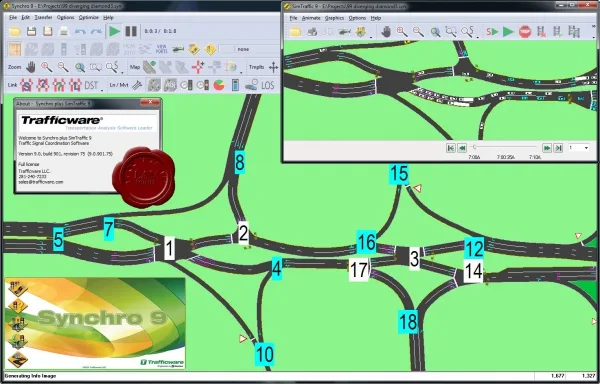Open the File menu in Synchro 9
The height and width of the screenshot is (384, 600).
click(13, 18)
